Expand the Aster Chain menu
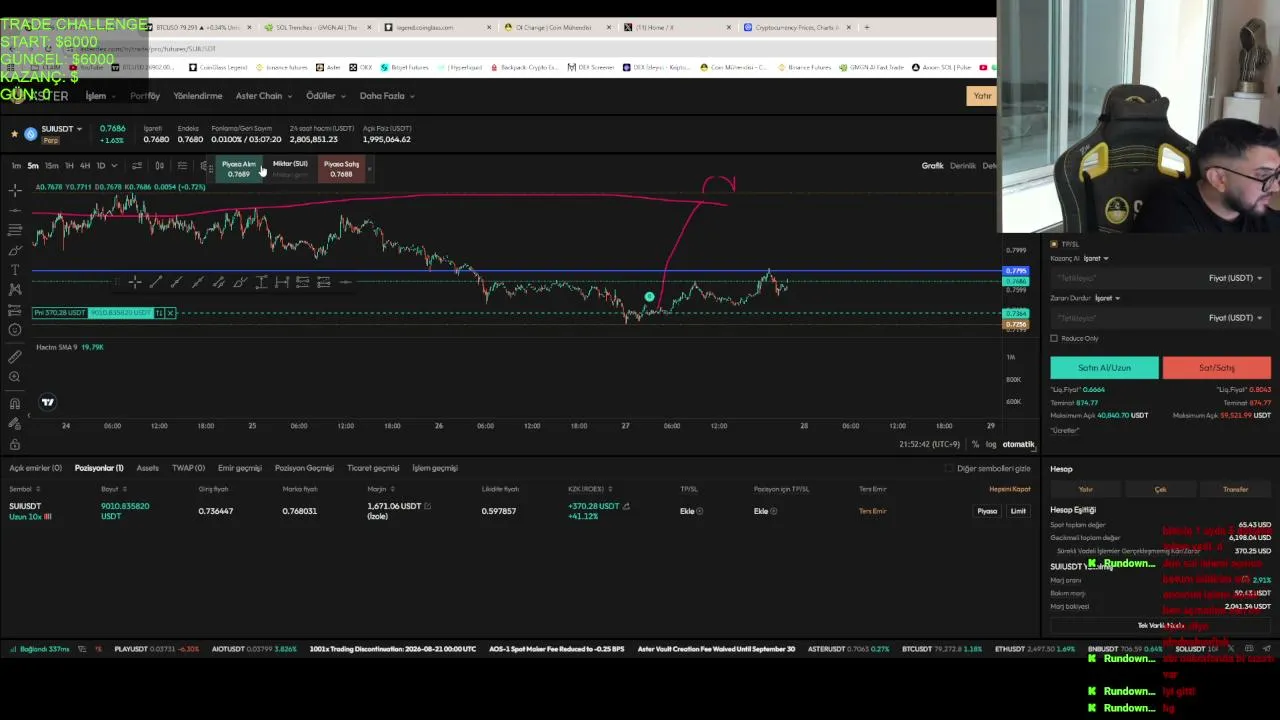The height and width of the screenshot is (720, 1280). tap(263, 96)
